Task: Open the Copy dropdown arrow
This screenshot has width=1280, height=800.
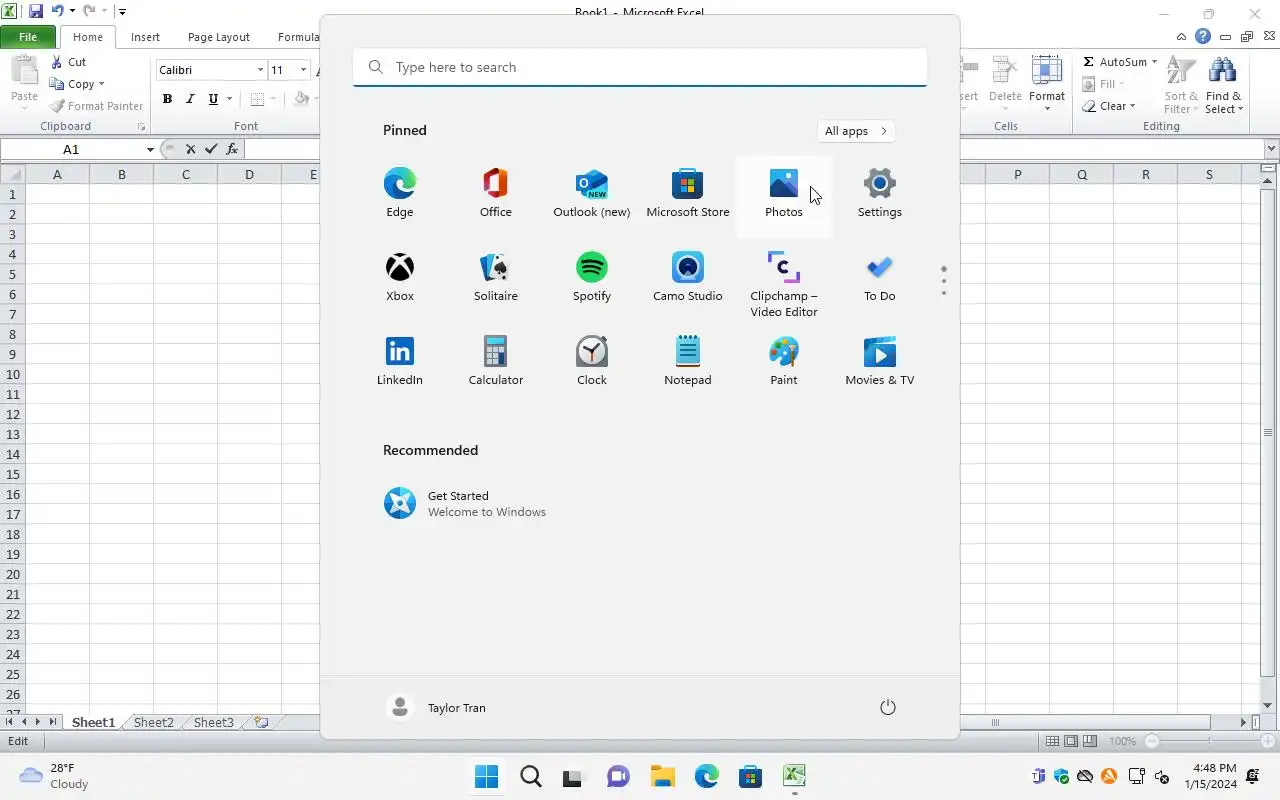Action: click(x=101, y=84)
